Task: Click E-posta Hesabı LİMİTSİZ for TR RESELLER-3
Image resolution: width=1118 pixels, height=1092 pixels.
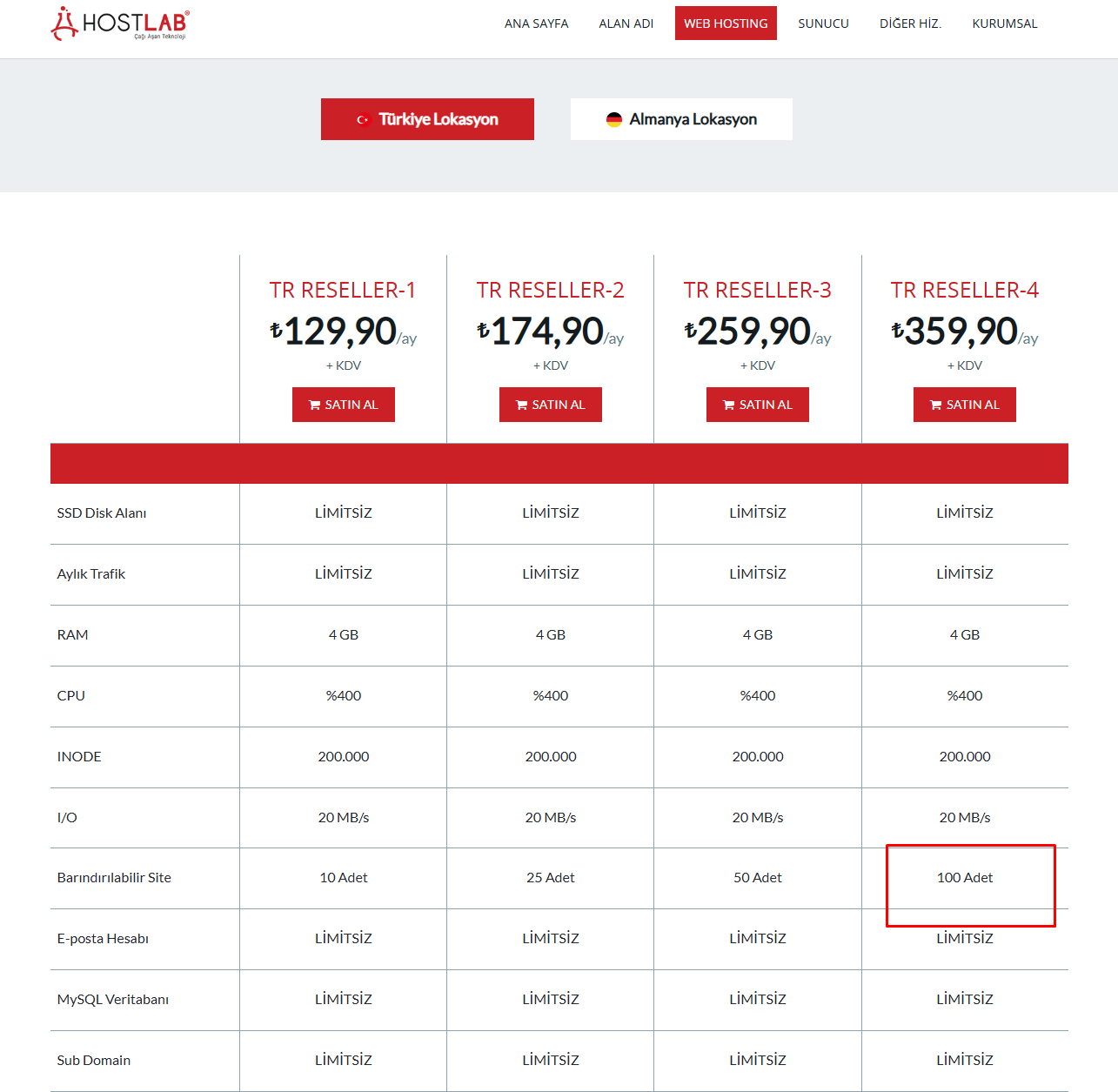Action: point(758,939)
